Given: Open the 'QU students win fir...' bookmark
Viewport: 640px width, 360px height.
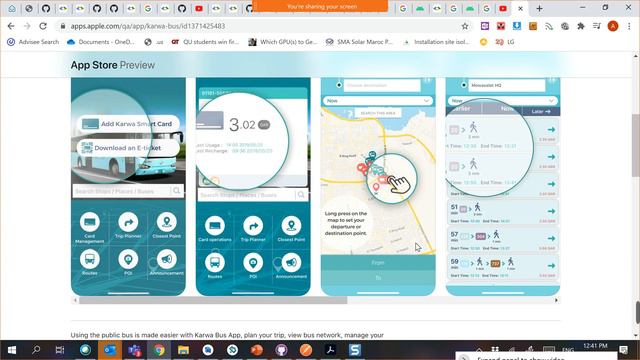Looking at the screenshot, I should 205,42.
